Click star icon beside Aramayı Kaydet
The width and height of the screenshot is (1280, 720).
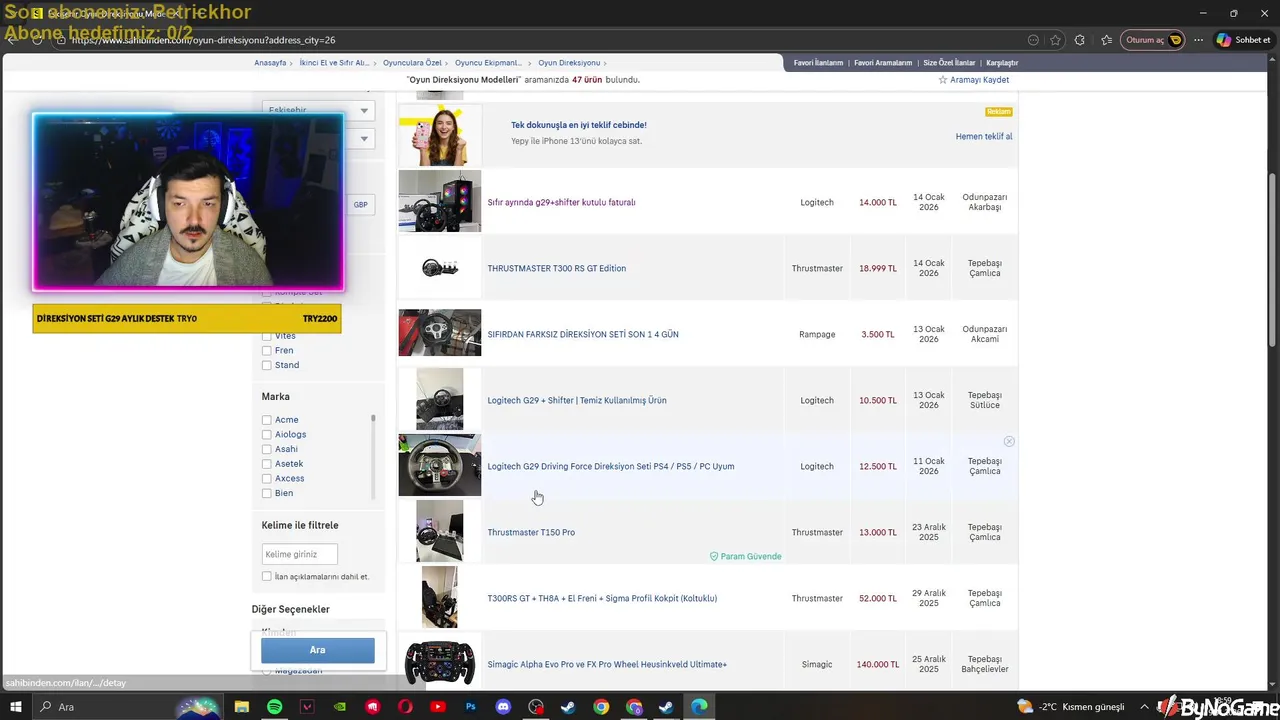tap(942, 80)
